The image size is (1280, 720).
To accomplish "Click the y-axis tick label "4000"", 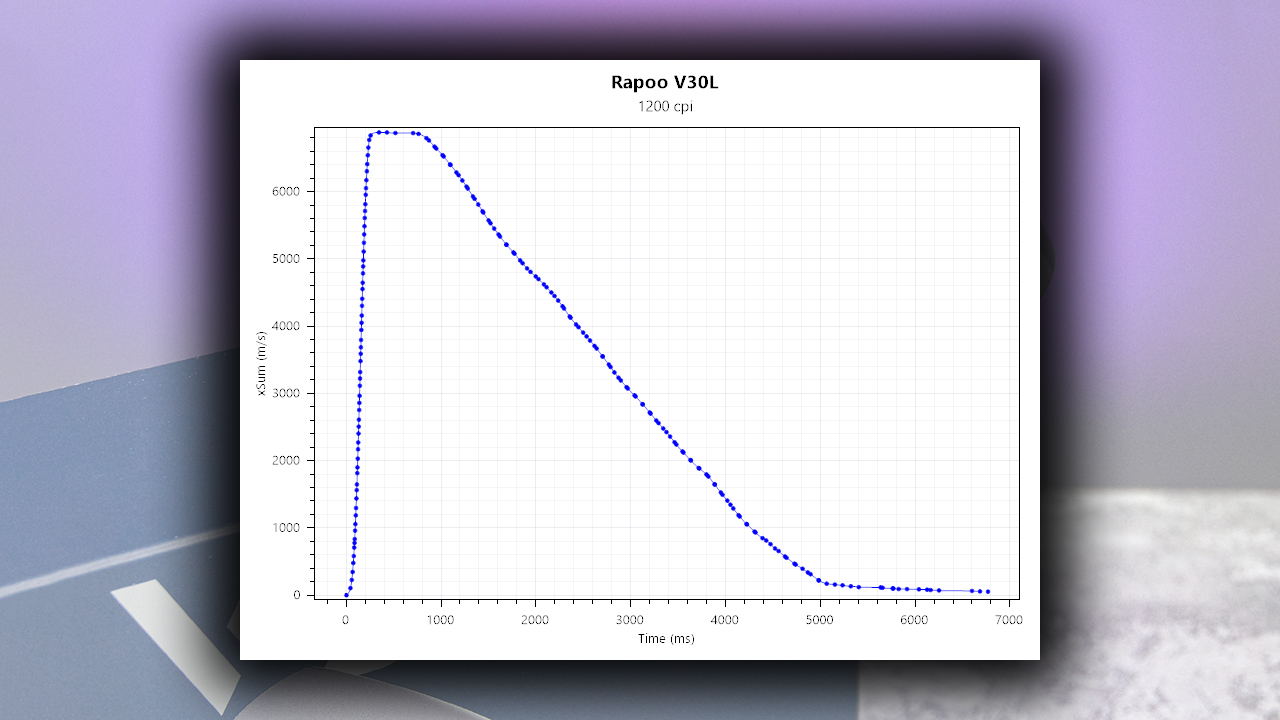I will (287, 326).
